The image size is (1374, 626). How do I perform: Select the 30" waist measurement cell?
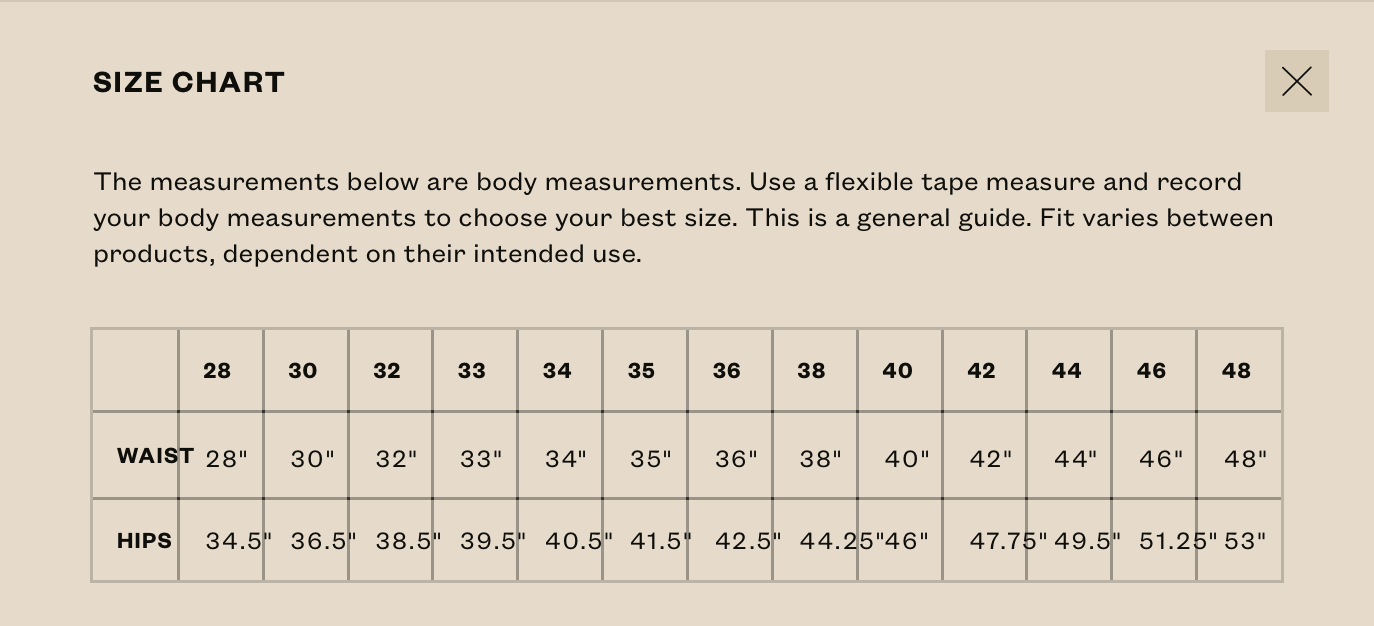(312, 459)
